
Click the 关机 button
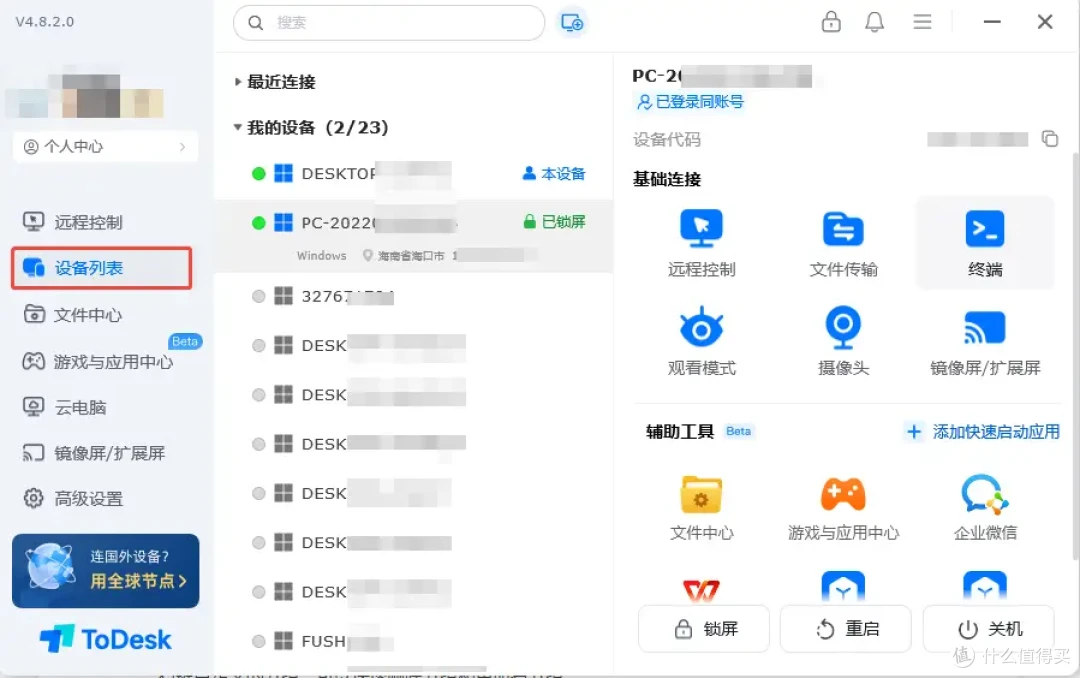[988, 628]
